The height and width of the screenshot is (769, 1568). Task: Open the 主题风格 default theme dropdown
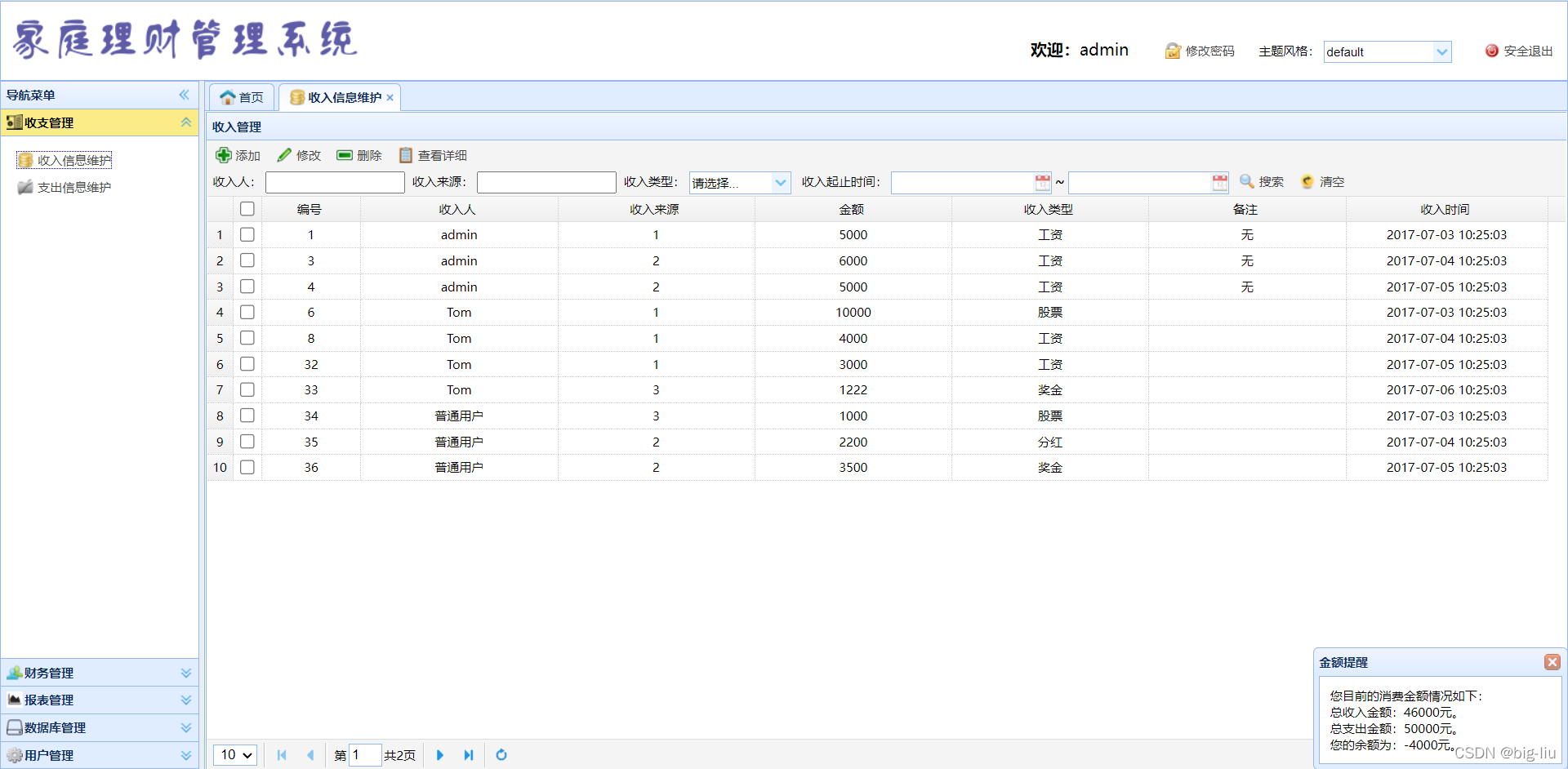tap(1442, 51)
